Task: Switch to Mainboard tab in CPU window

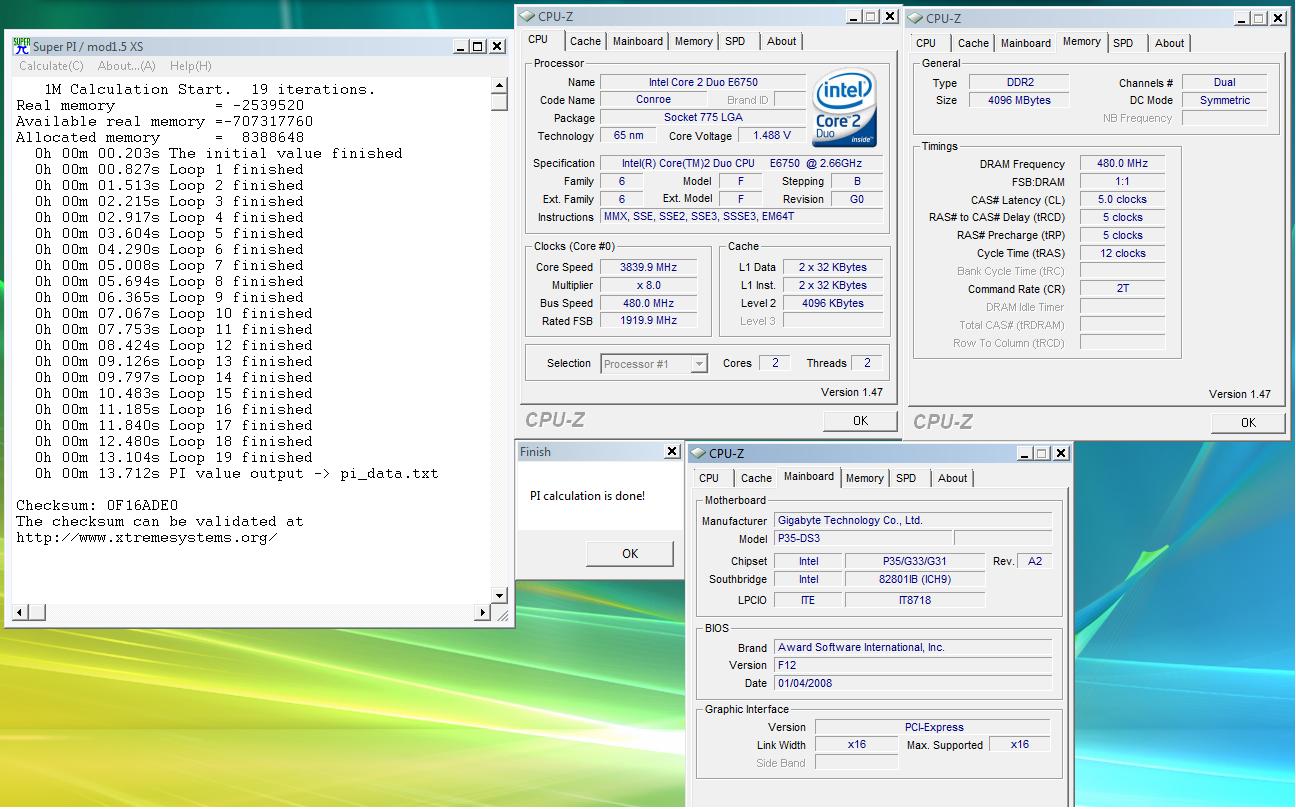Action: pos(638,41)
